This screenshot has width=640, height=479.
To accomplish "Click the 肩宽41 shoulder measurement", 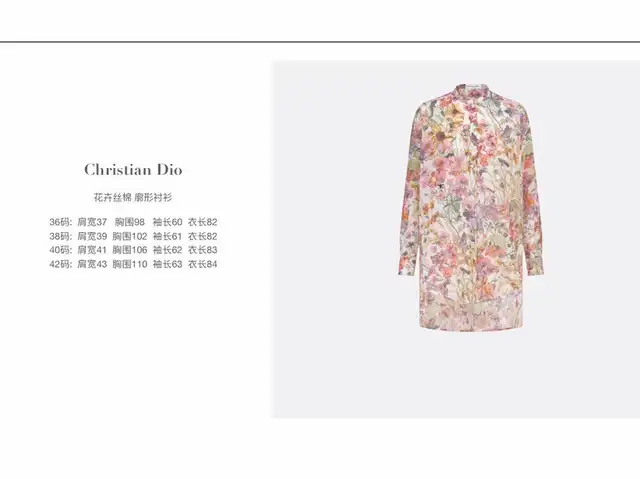I will 92,250.
